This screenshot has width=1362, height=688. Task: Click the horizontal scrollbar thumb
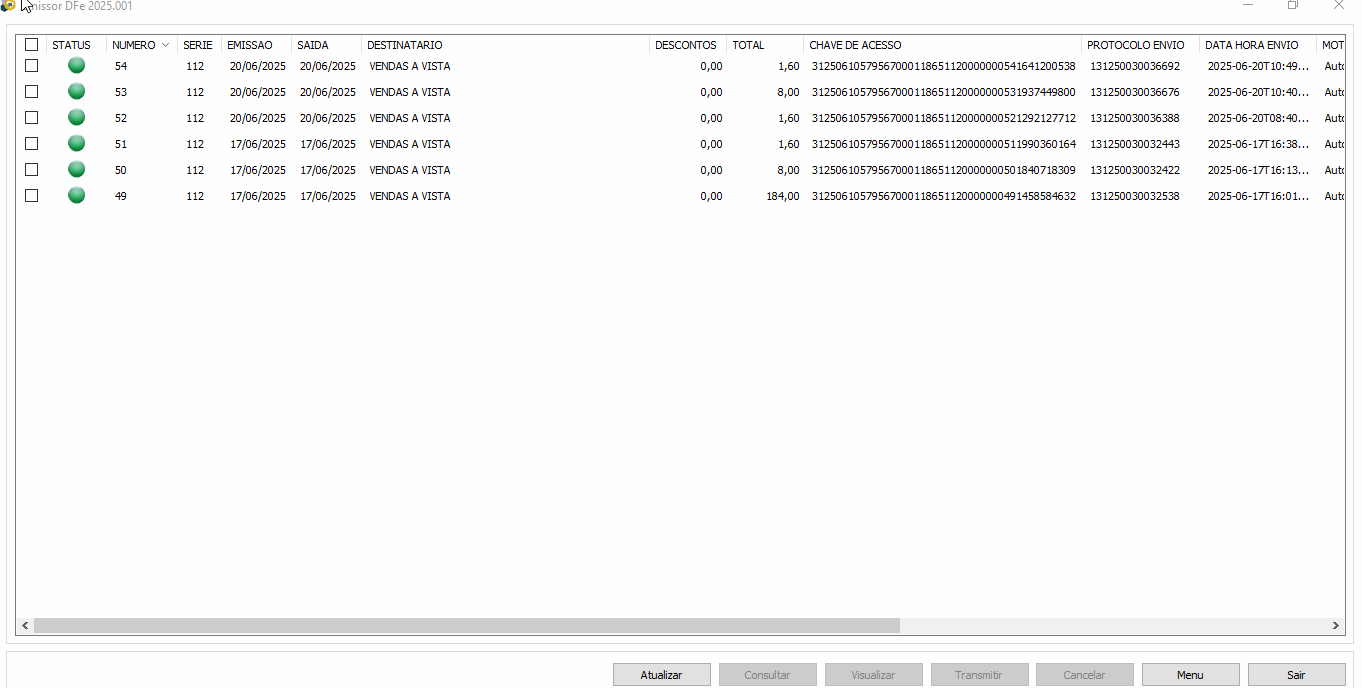466,626
